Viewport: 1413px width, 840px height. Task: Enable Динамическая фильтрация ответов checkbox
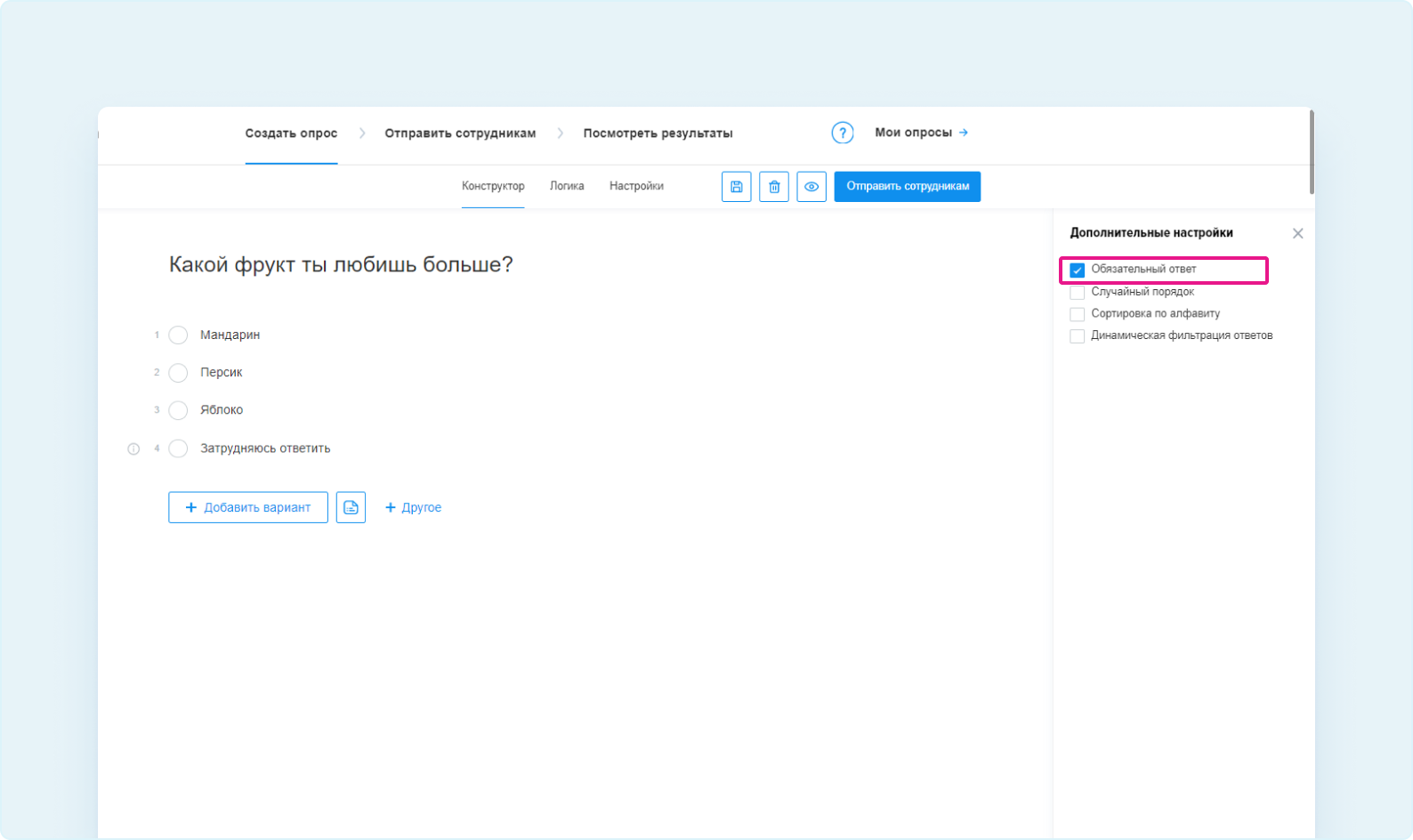pyautogui.click(x=1077, y=336)
